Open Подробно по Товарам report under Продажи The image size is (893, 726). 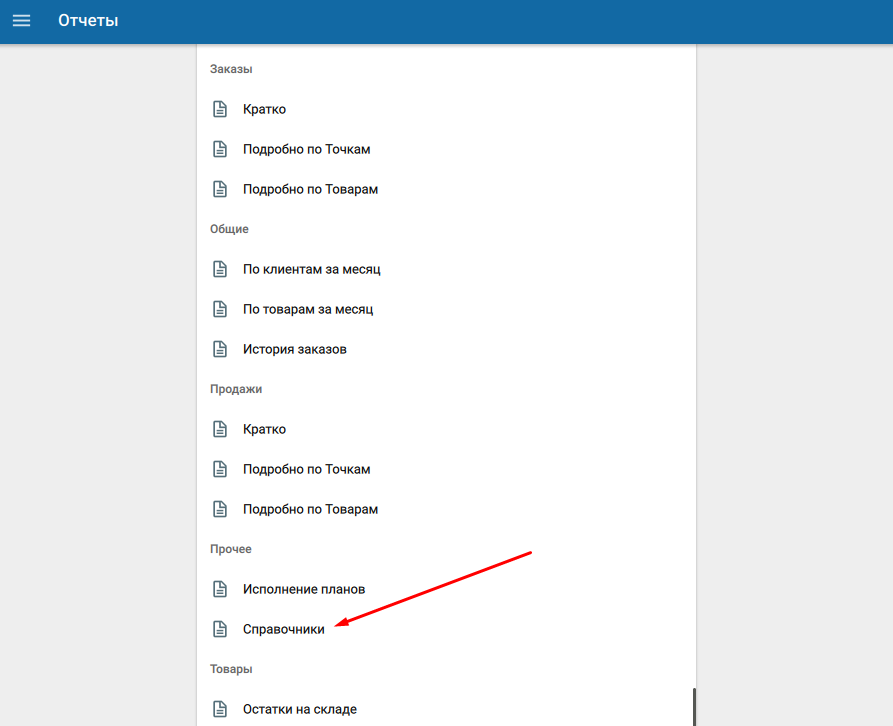(x=310, y=509)
